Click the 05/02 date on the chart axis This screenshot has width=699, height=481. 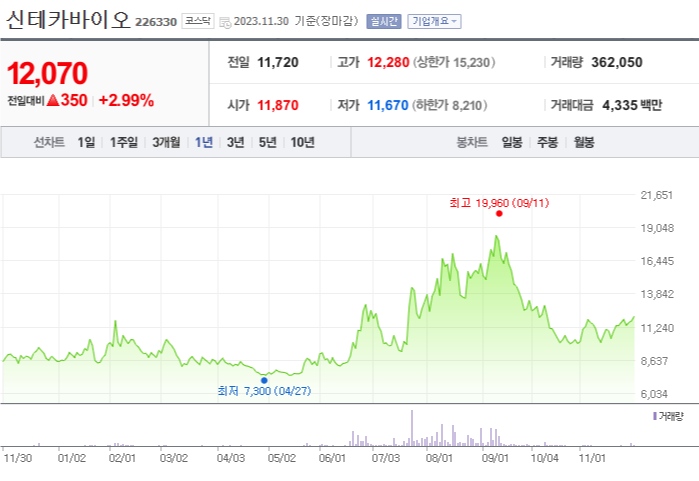pyautogui.click(x=282, y=458)
